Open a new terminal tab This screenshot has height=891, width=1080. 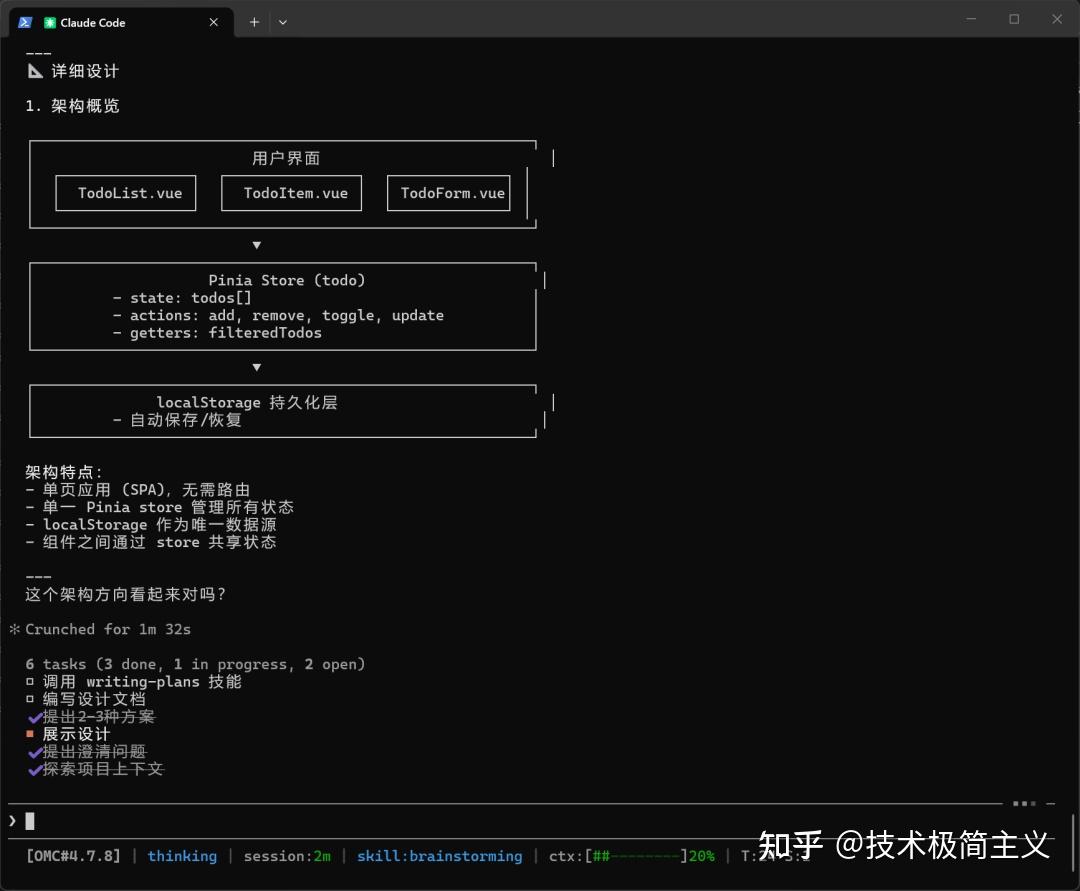click(254, 22)
